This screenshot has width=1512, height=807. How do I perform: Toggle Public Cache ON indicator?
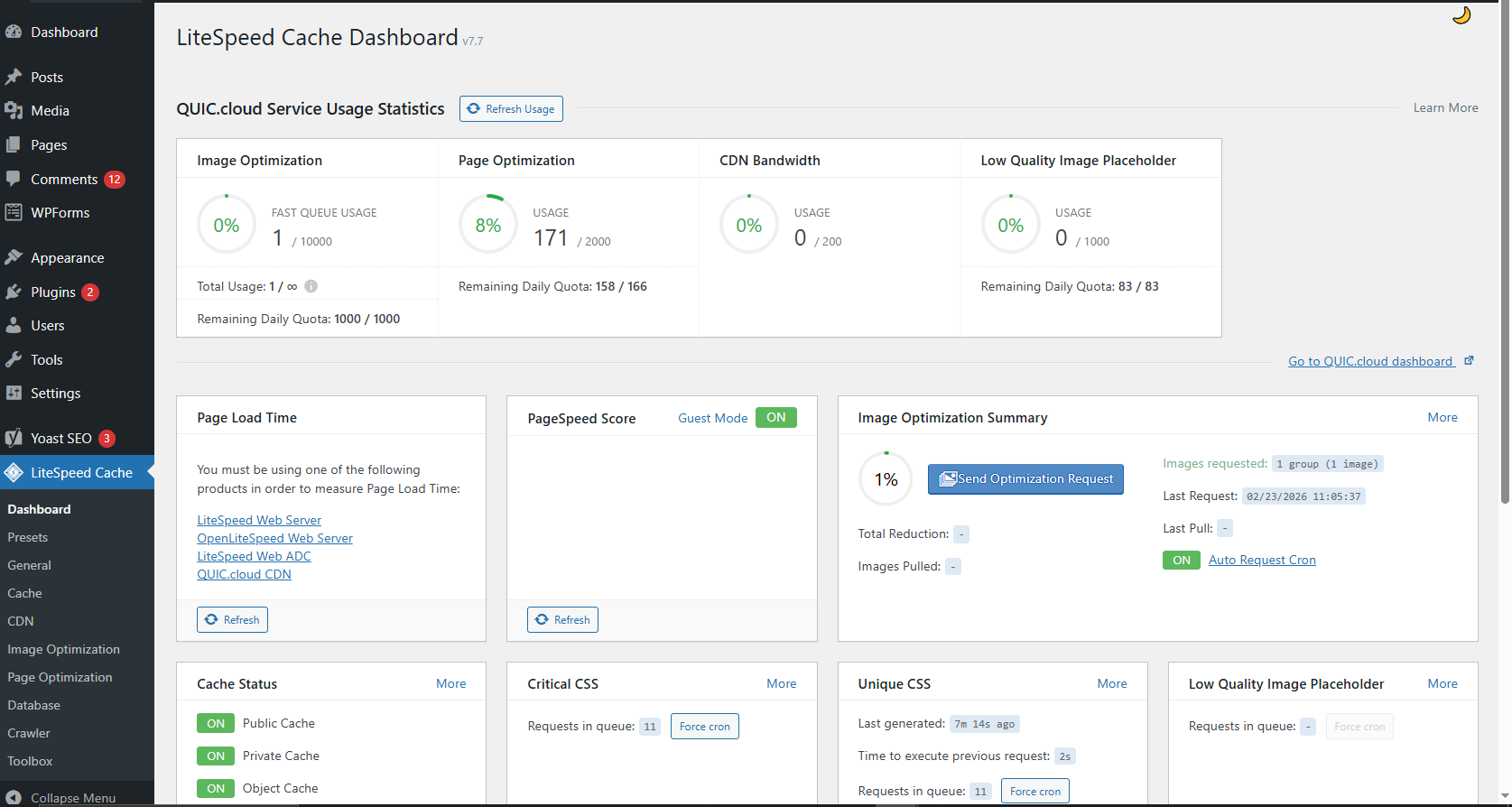pos(216,723)
